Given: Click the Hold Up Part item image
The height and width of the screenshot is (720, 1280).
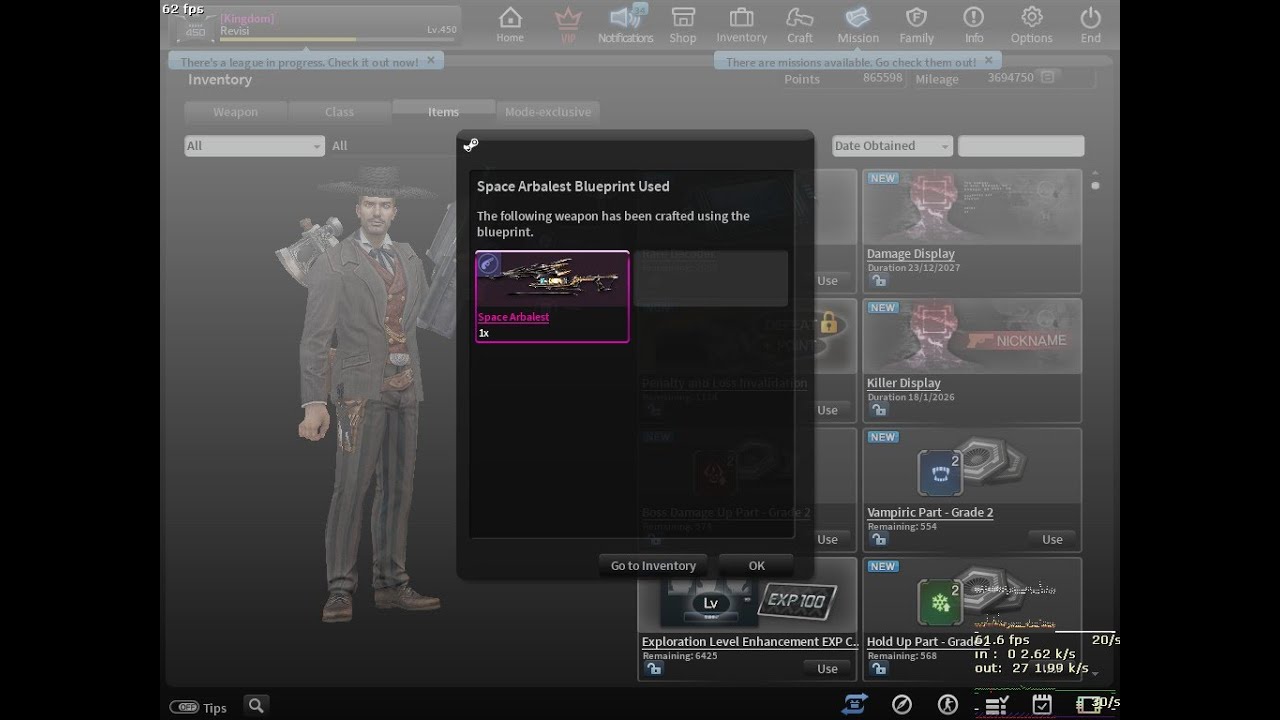Looking at the screenshot, I should tap(972, 596).
